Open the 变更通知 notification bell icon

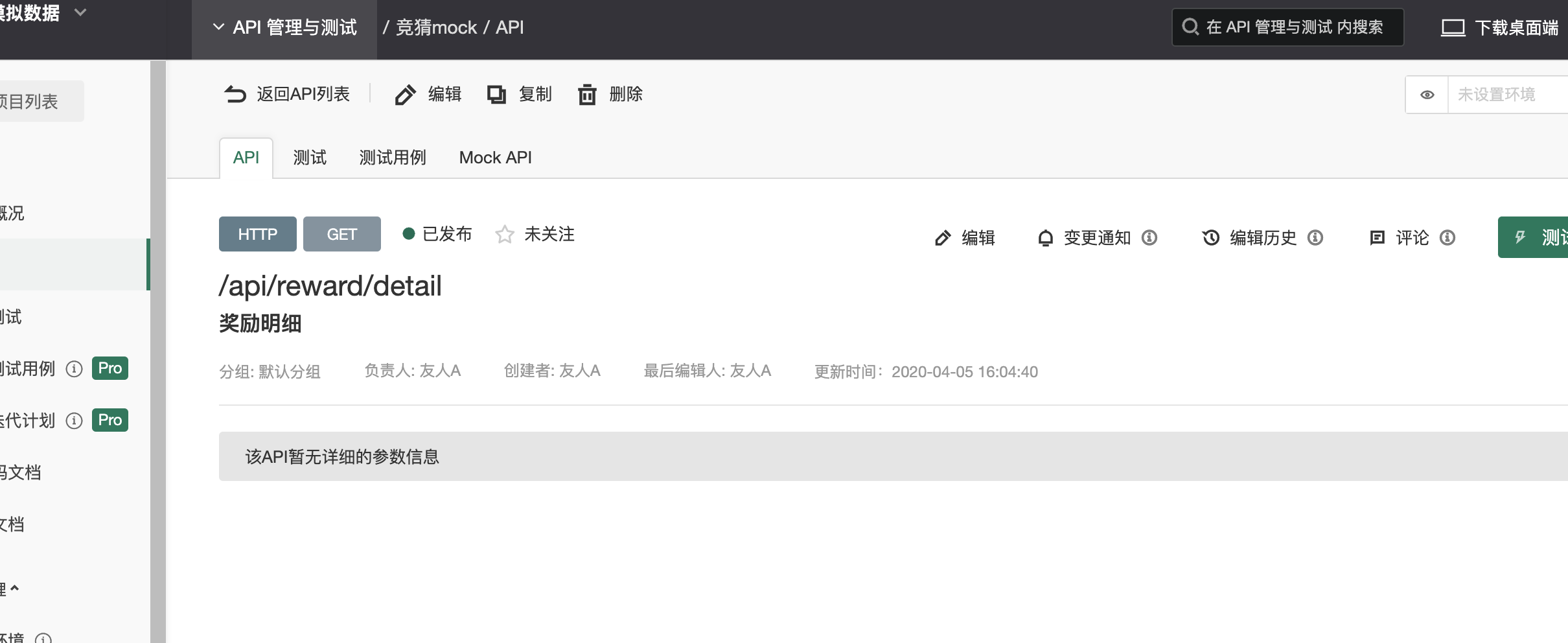click(1046, 237)
